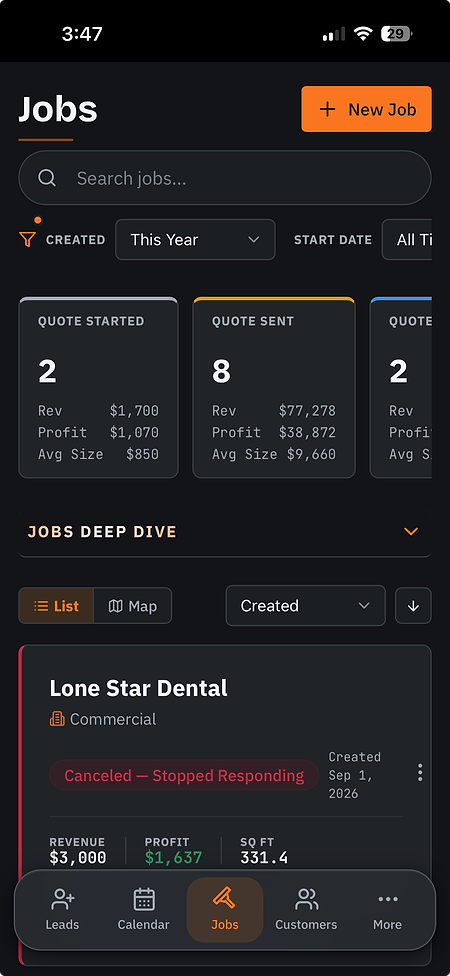Toggle sort direction arrow button
Viewport: 450px width, 976px height.
tap(413, 606)
